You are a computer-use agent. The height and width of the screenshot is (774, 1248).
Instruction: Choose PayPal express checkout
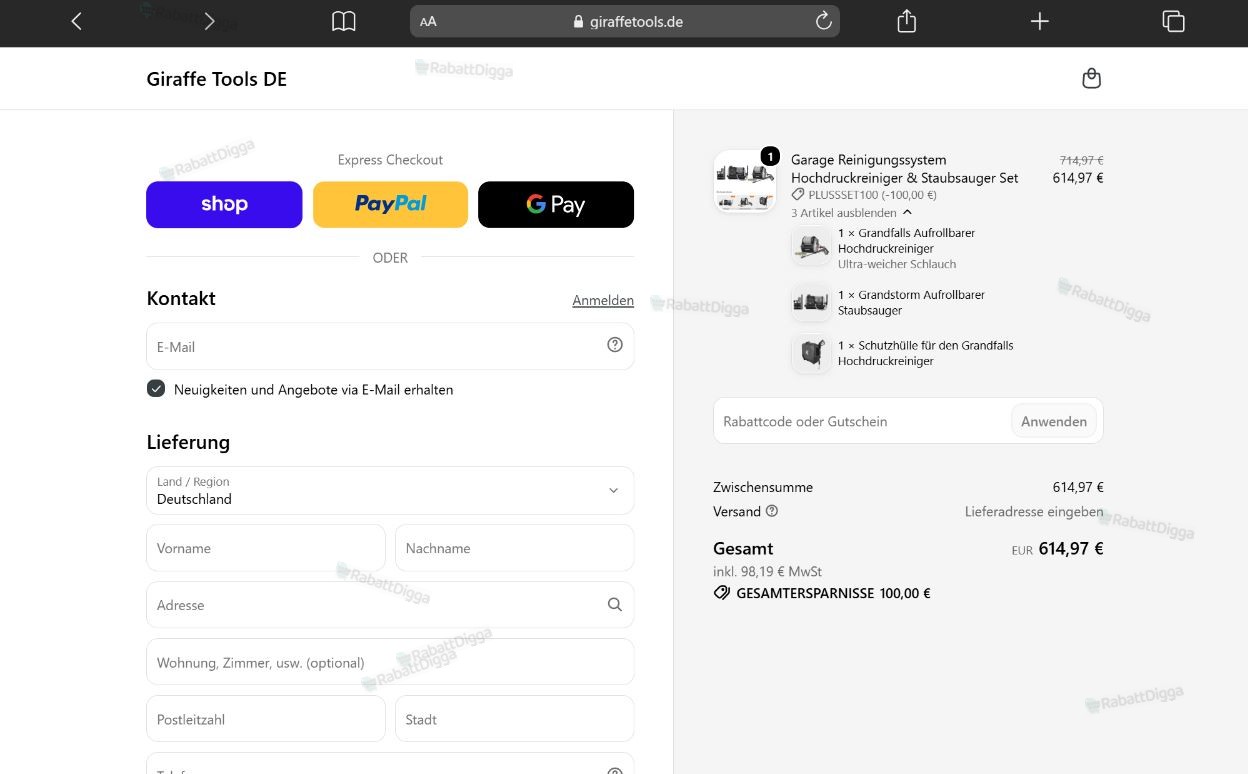390,204
